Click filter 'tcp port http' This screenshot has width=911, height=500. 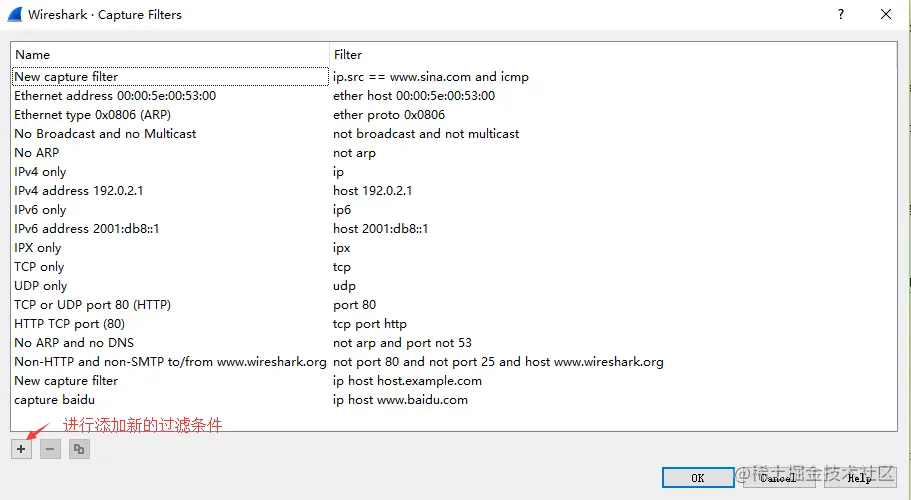click(370, 324)
